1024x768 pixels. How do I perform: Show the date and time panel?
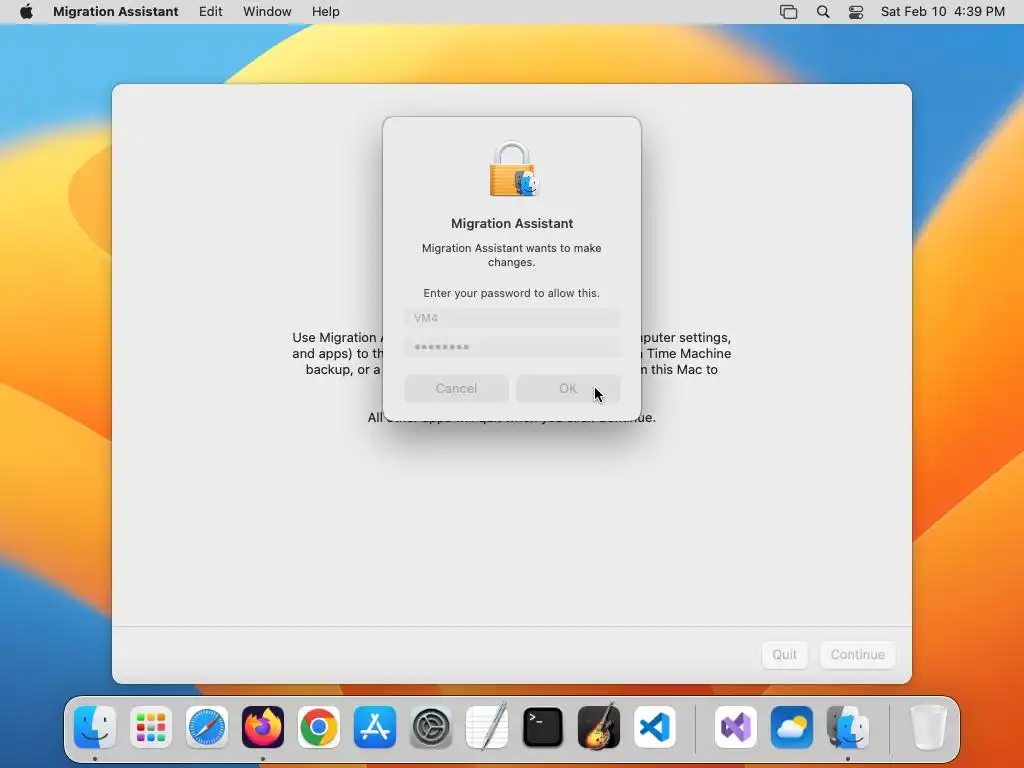tap(942, 12)
